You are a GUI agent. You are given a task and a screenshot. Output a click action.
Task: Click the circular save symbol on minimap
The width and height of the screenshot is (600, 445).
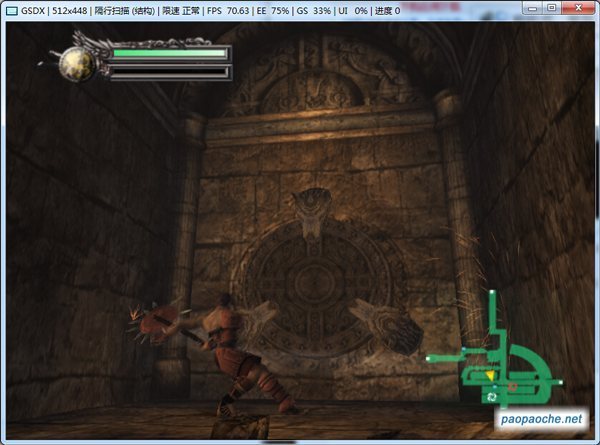(492, 397)
